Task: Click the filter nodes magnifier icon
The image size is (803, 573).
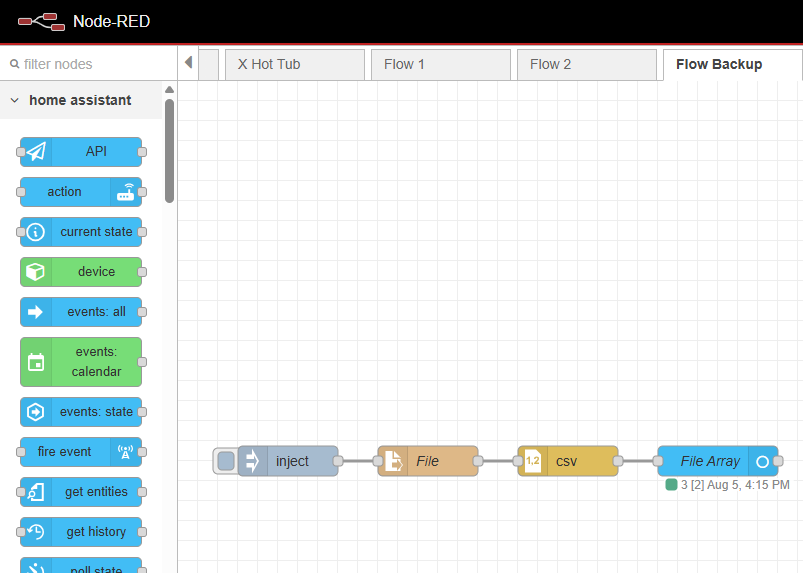Action: (15, 64)
